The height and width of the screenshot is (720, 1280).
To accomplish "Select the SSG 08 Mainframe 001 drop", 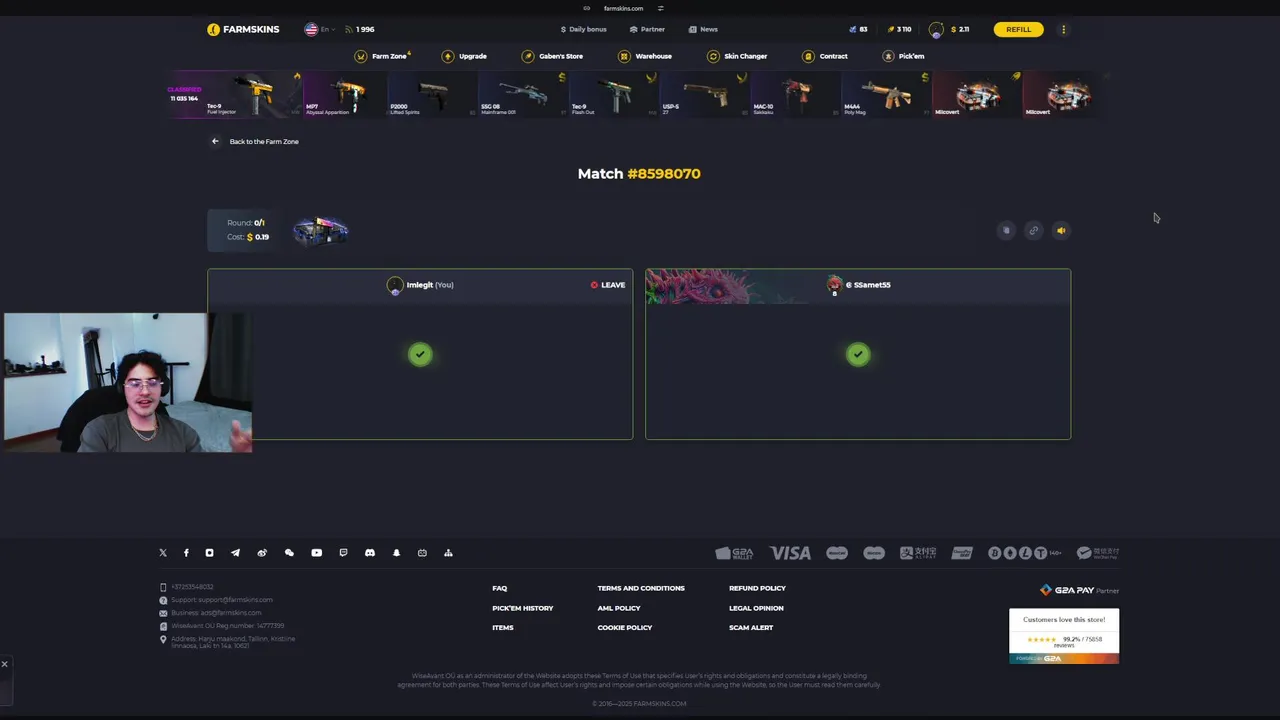I will (523, 95).
